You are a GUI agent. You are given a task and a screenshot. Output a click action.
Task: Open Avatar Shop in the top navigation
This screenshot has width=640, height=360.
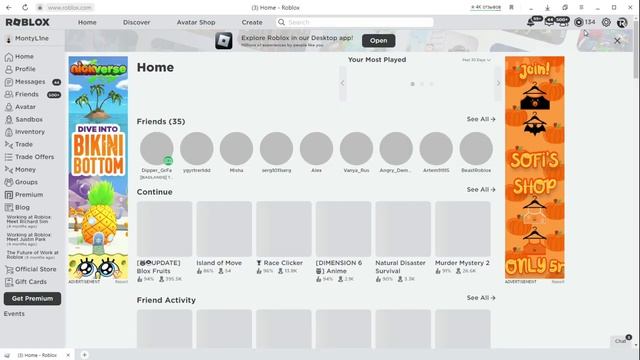tap(196, 22)
